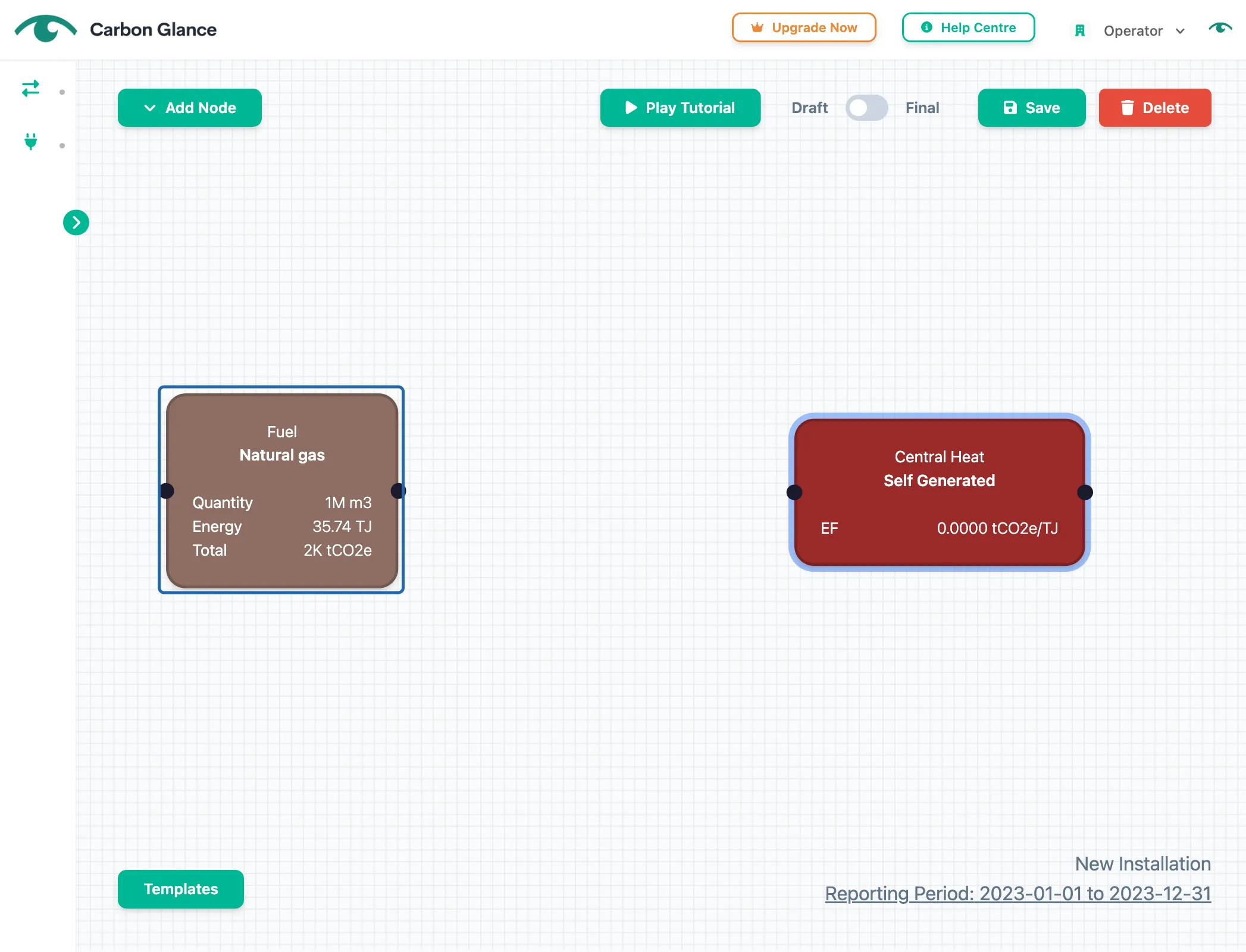The width and height of the screenshot is (1246, 952).
Task: Click the '1M m3' quantity value
Action: (348, 503)
